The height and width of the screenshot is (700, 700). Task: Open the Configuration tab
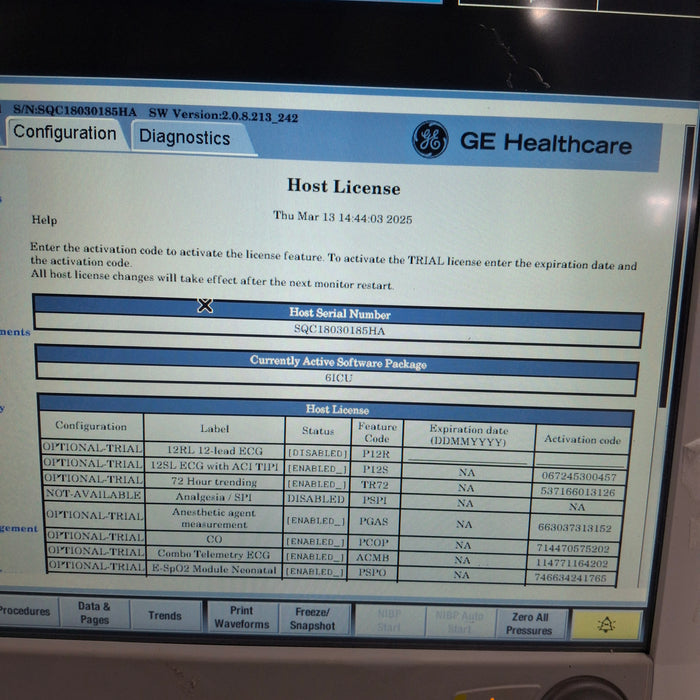pyautogui.click(x=65, y=133)
